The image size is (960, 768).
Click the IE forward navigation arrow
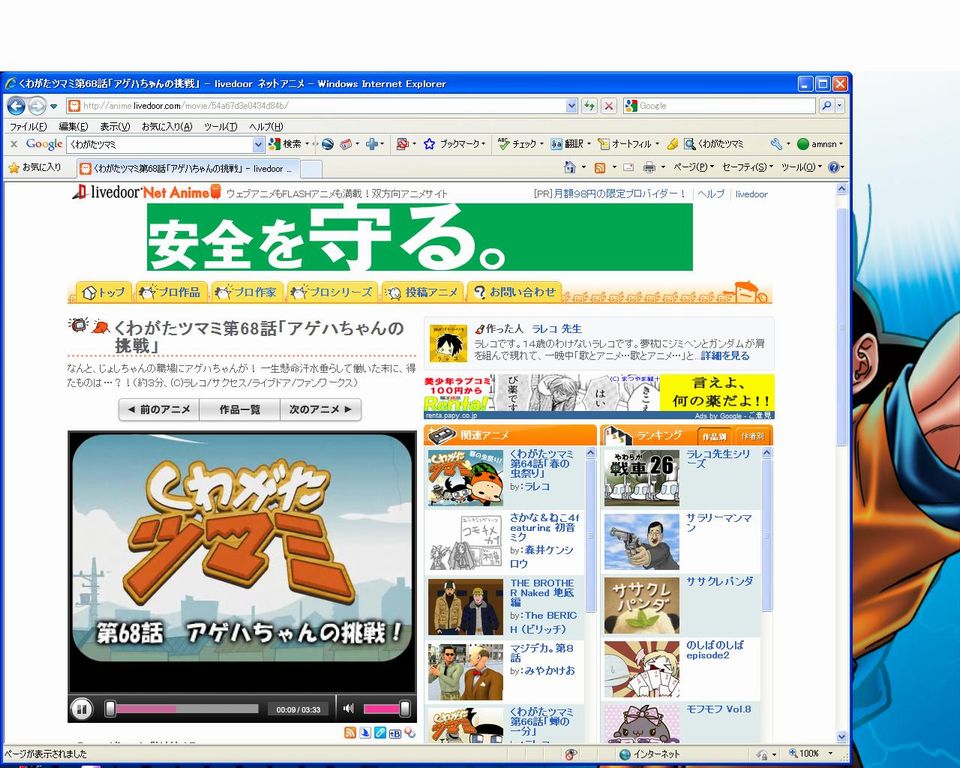point(37,106)
